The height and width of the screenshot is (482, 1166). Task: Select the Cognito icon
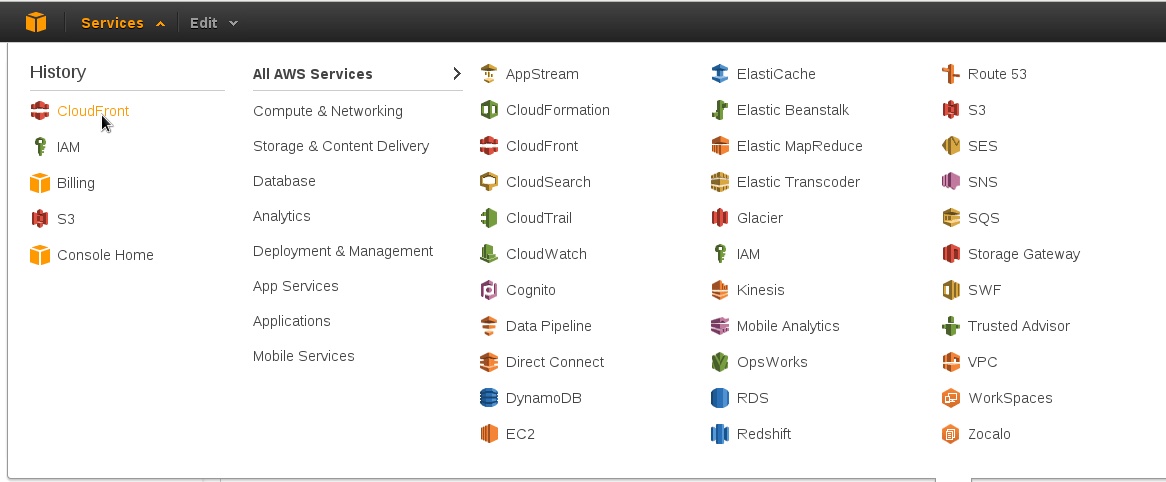[x=489, y=290]
